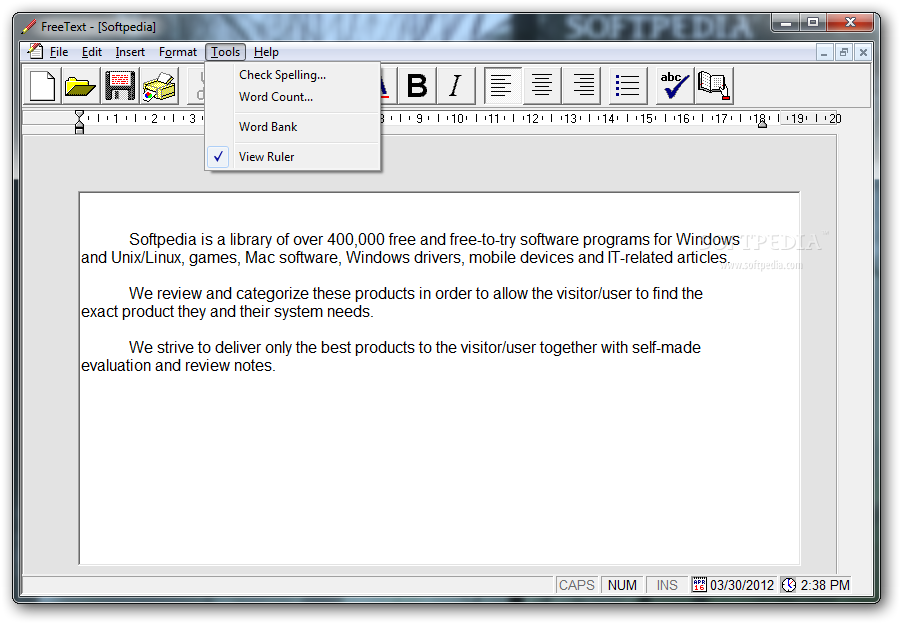Screen dimensions: 901x624
Task: Open the Insert menu
Action: point(130,52)
